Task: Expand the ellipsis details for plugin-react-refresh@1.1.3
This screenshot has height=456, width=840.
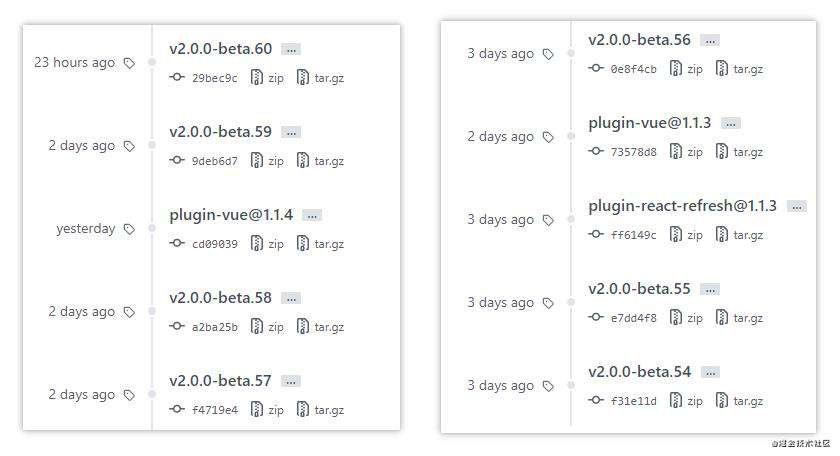Action: [797, 206]
